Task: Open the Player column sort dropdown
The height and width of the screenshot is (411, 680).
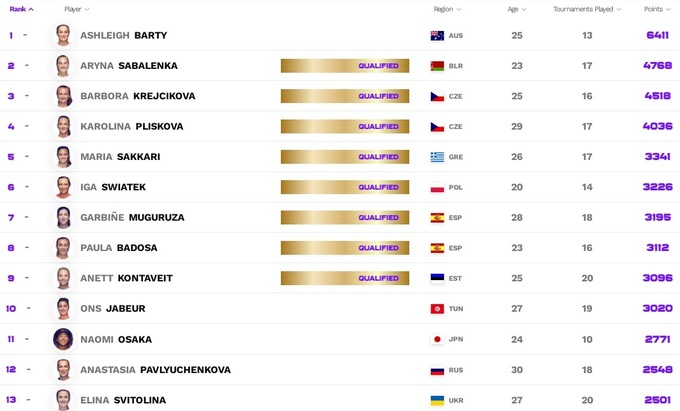Action: [76, 9]
